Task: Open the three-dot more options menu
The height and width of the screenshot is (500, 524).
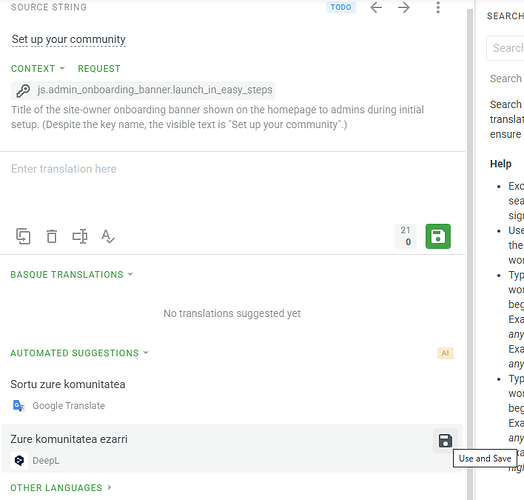Action: [x=438, y=7]
